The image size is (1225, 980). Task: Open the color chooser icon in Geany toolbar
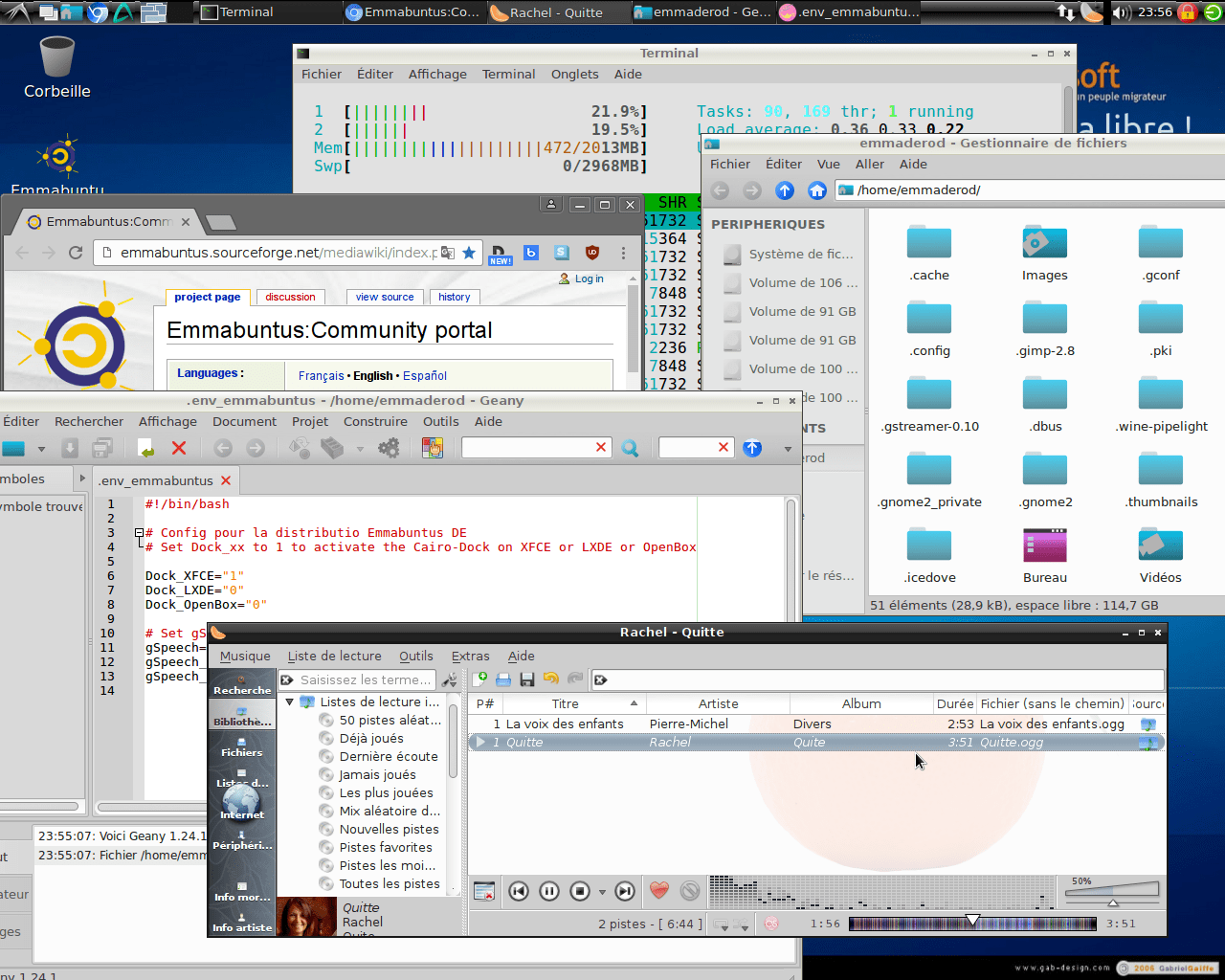[433, 448]
